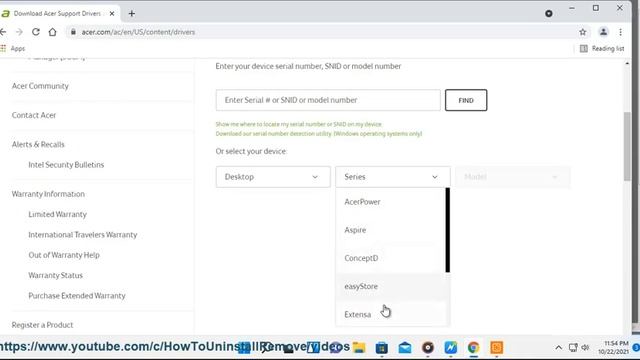Open Warranty Status link
The width and height of the screenshot is (640, 360).
tap(56, 276)
